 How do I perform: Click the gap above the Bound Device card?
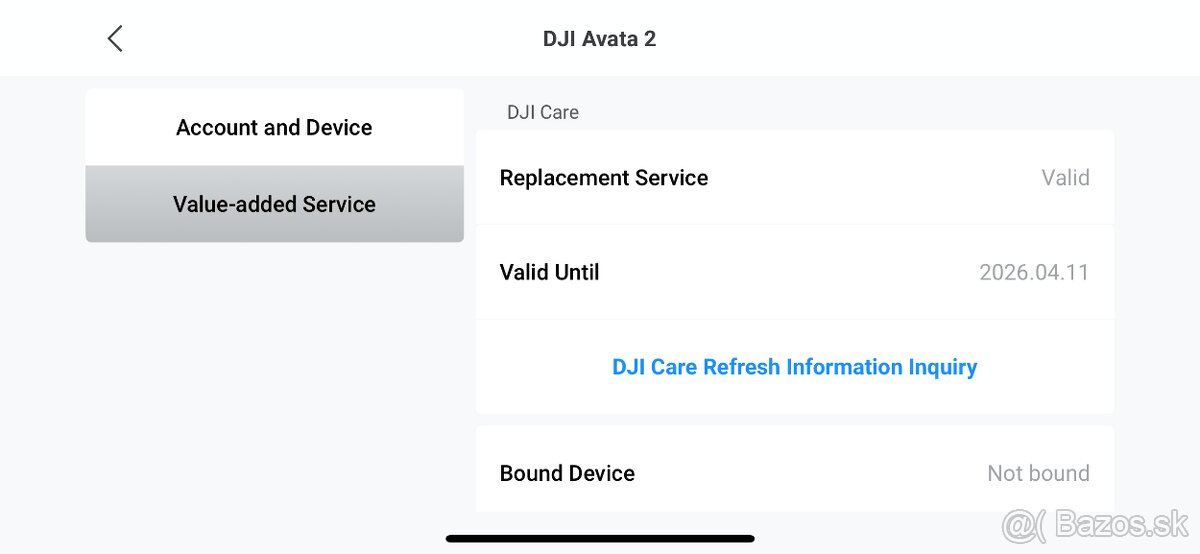[794, 420]
